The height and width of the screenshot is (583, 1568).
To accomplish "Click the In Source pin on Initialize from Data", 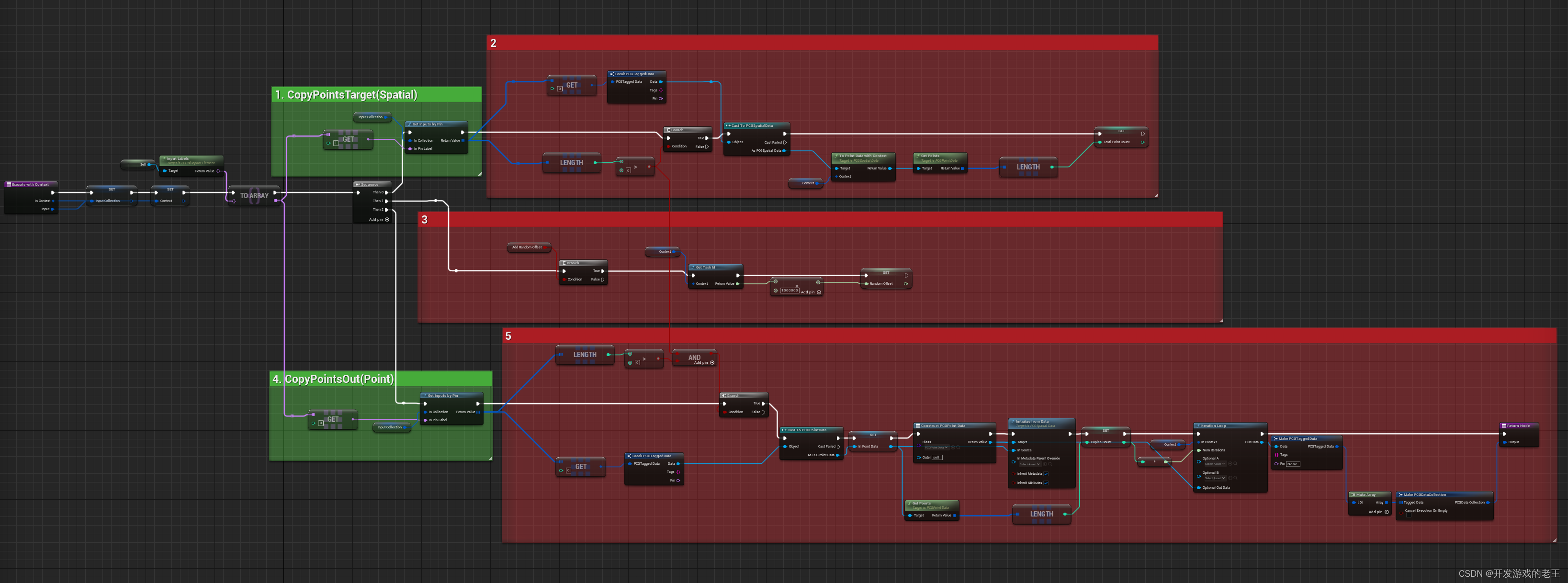I will pos(1014,450).
